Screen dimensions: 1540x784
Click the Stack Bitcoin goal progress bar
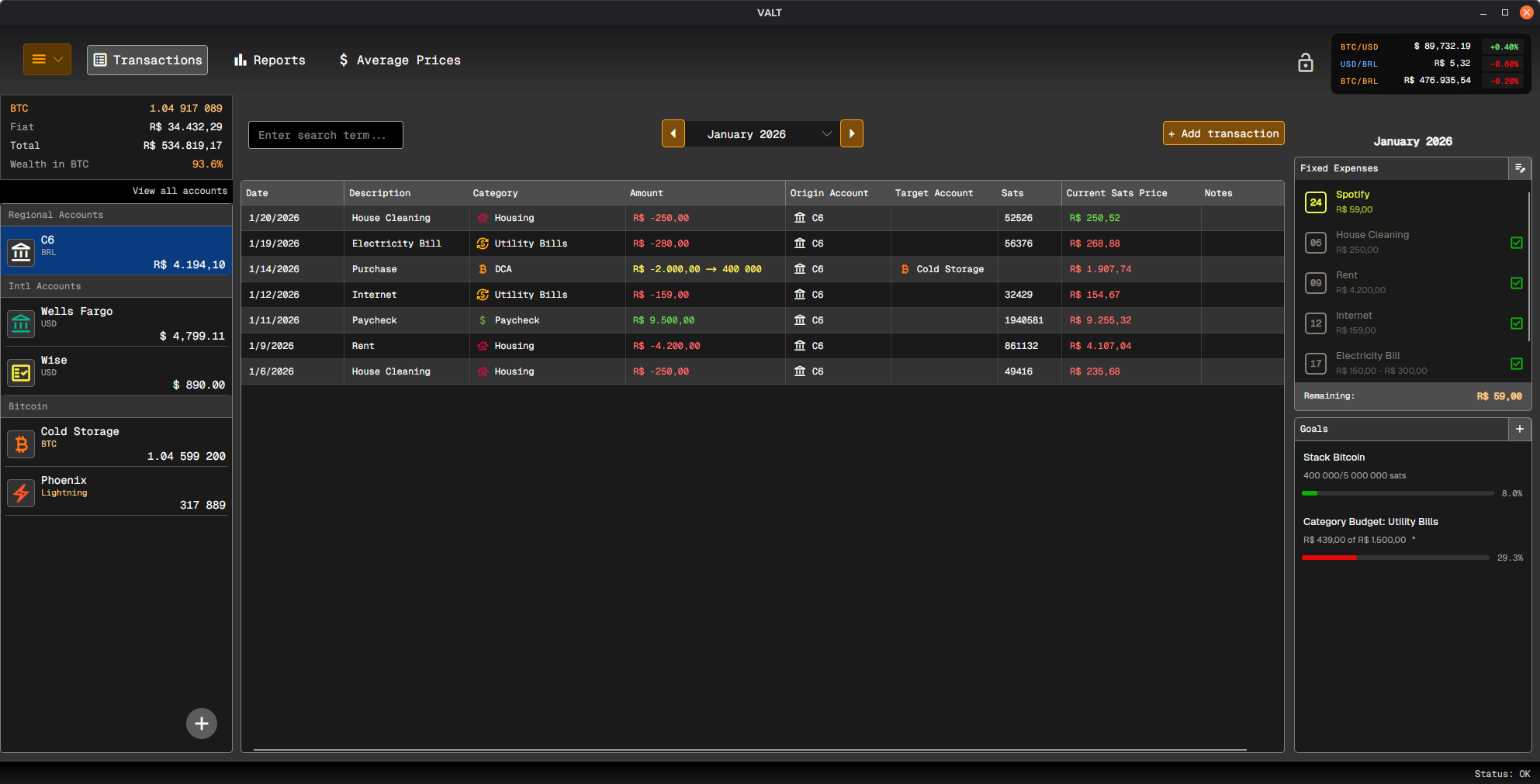click(x=1397, y=493)
